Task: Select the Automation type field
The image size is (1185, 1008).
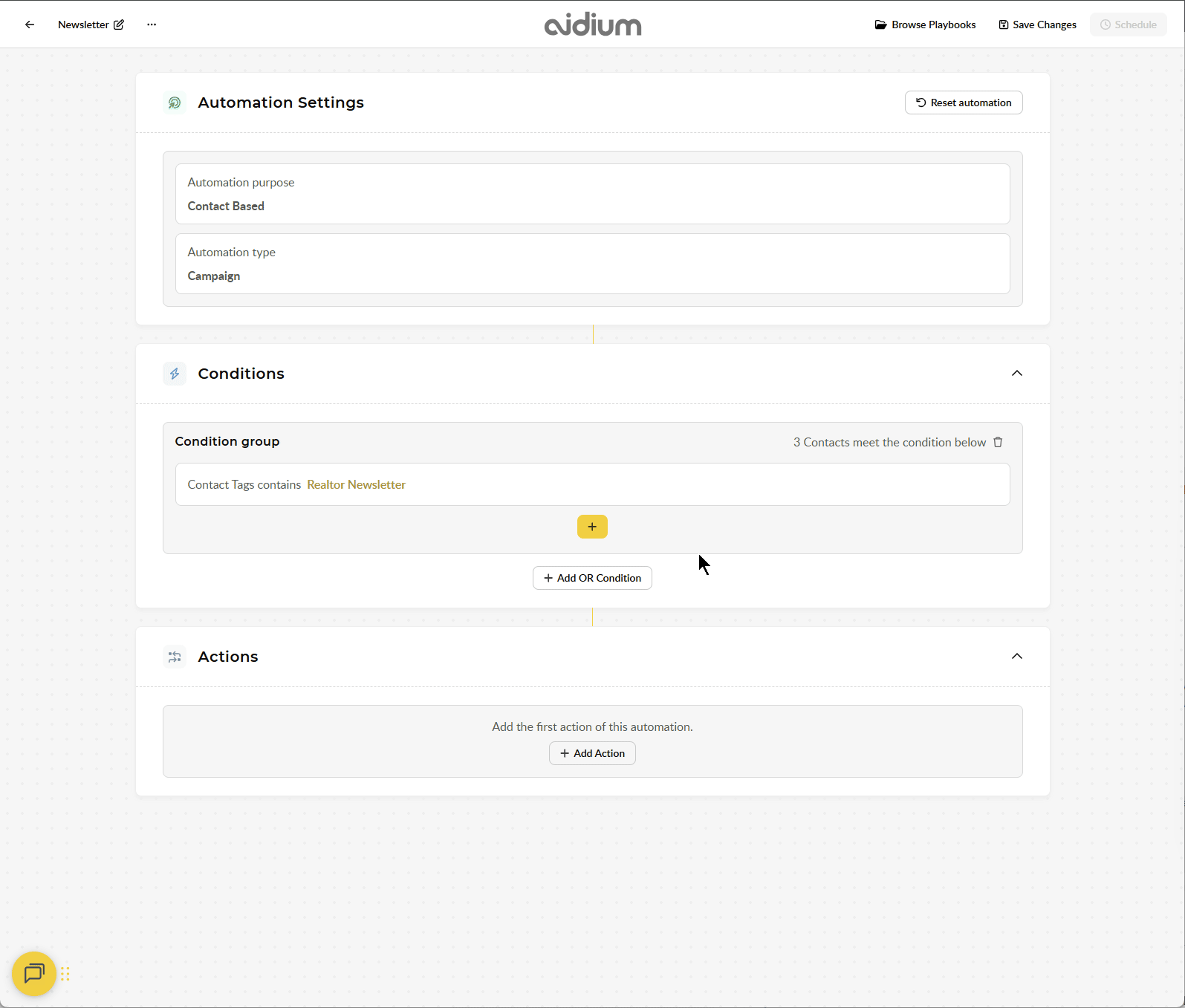Action: click(592, 264)
